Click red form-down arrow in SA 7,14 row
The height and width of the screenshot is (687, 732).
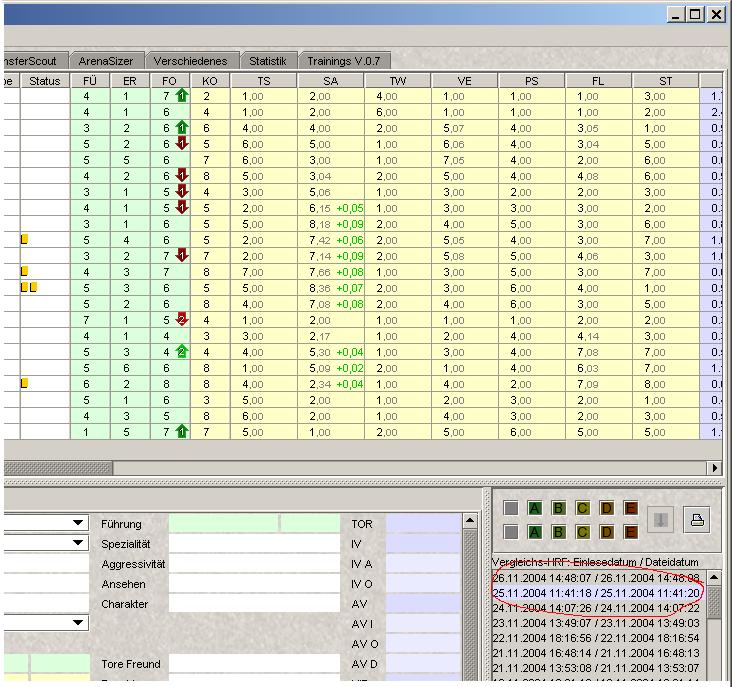(182, 256)
